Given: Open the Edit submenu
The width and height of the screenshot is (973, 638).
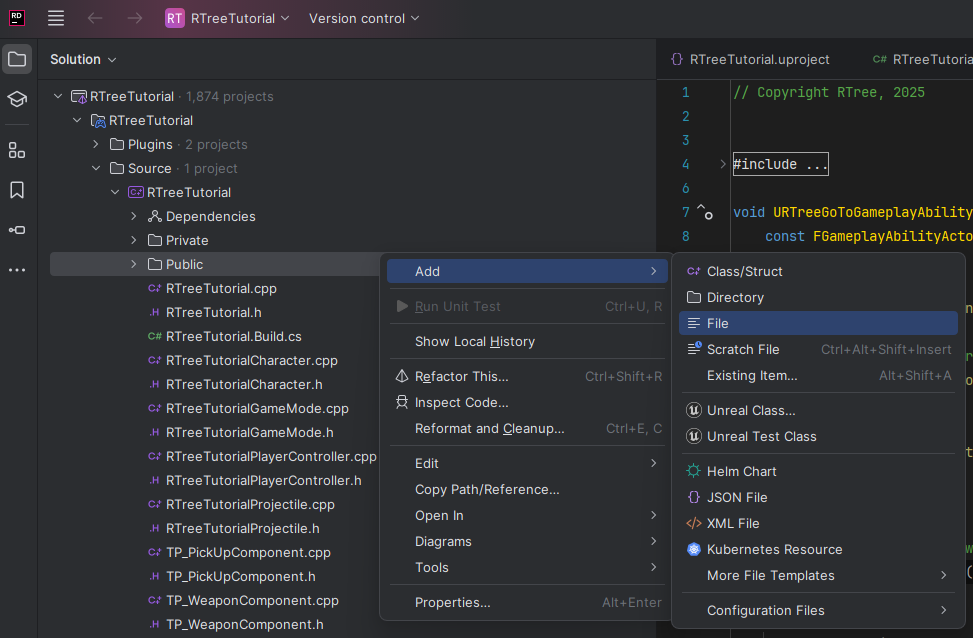Looking at the screenshot, I should (527, 463).
